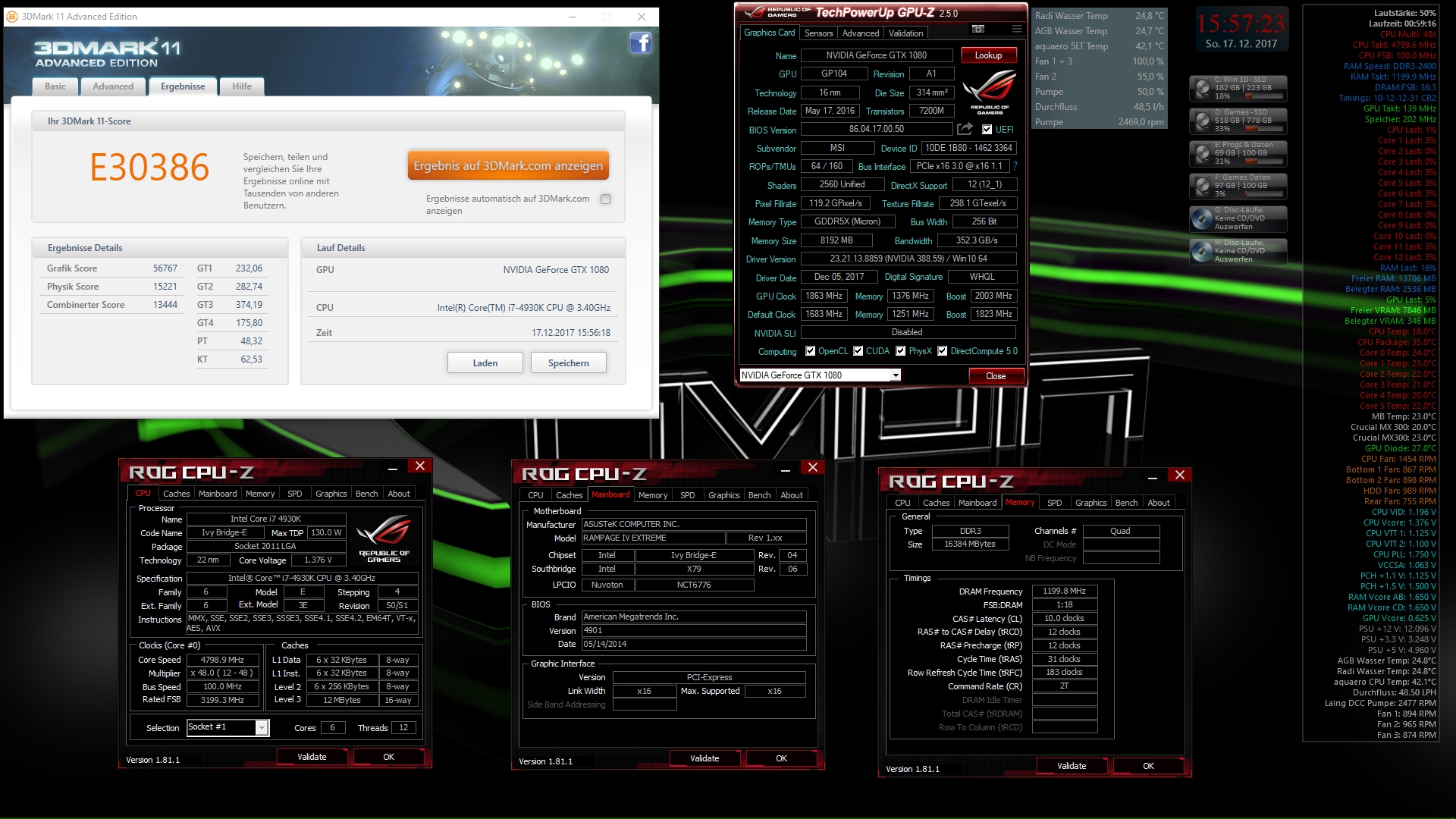Viewport: 1456px width, 819px height.
Task: Open the Facebook share icon in 3DMark
Action: point(640,43)
